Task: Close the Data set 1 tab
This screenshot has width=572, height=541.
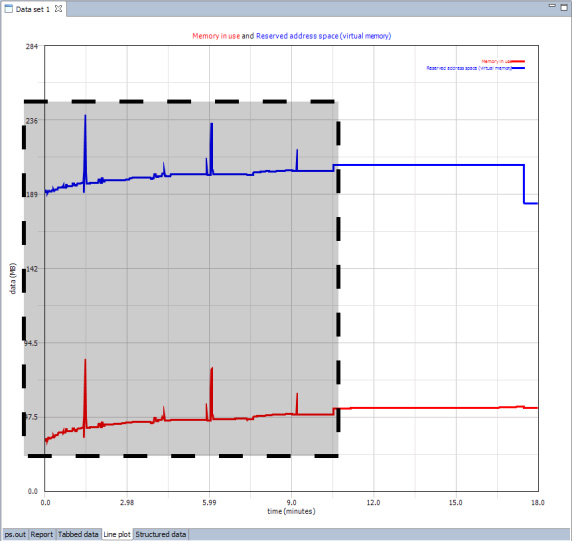Action: pos(58,9)
